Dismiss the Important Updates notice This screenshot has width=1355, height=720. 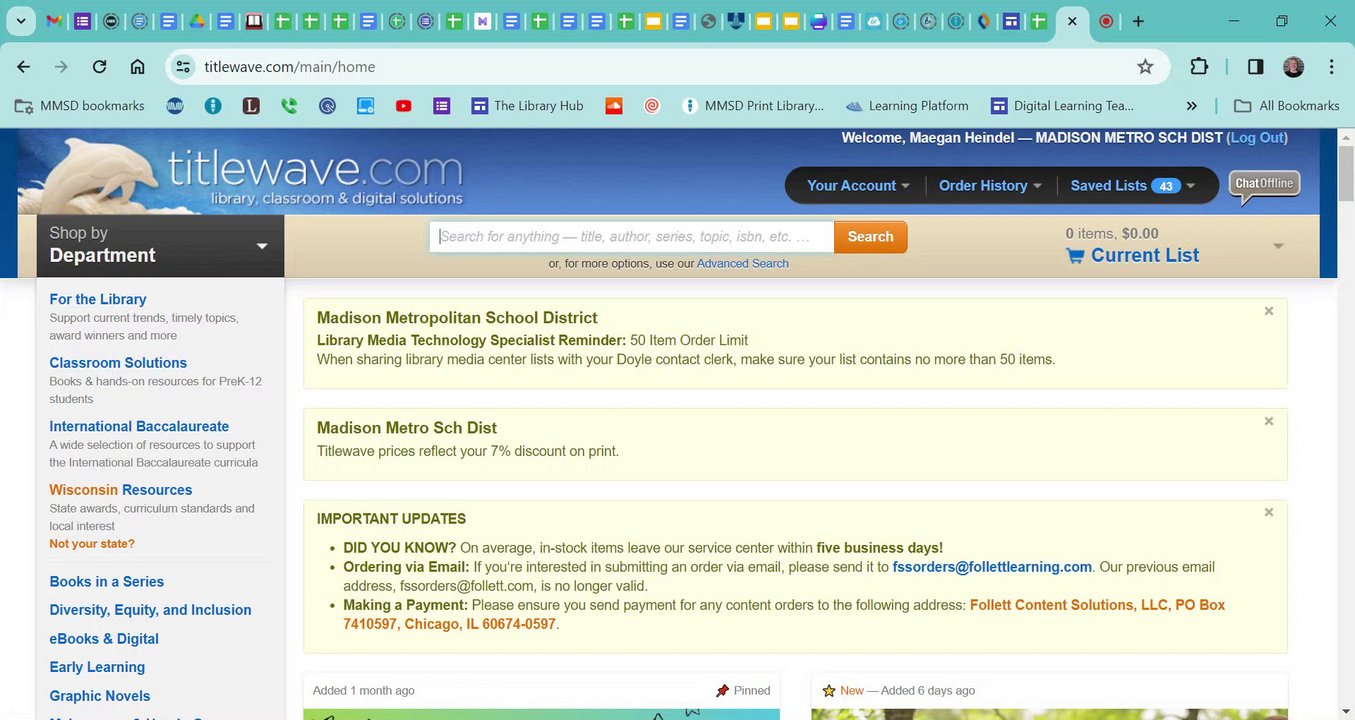pos(1269,512)
